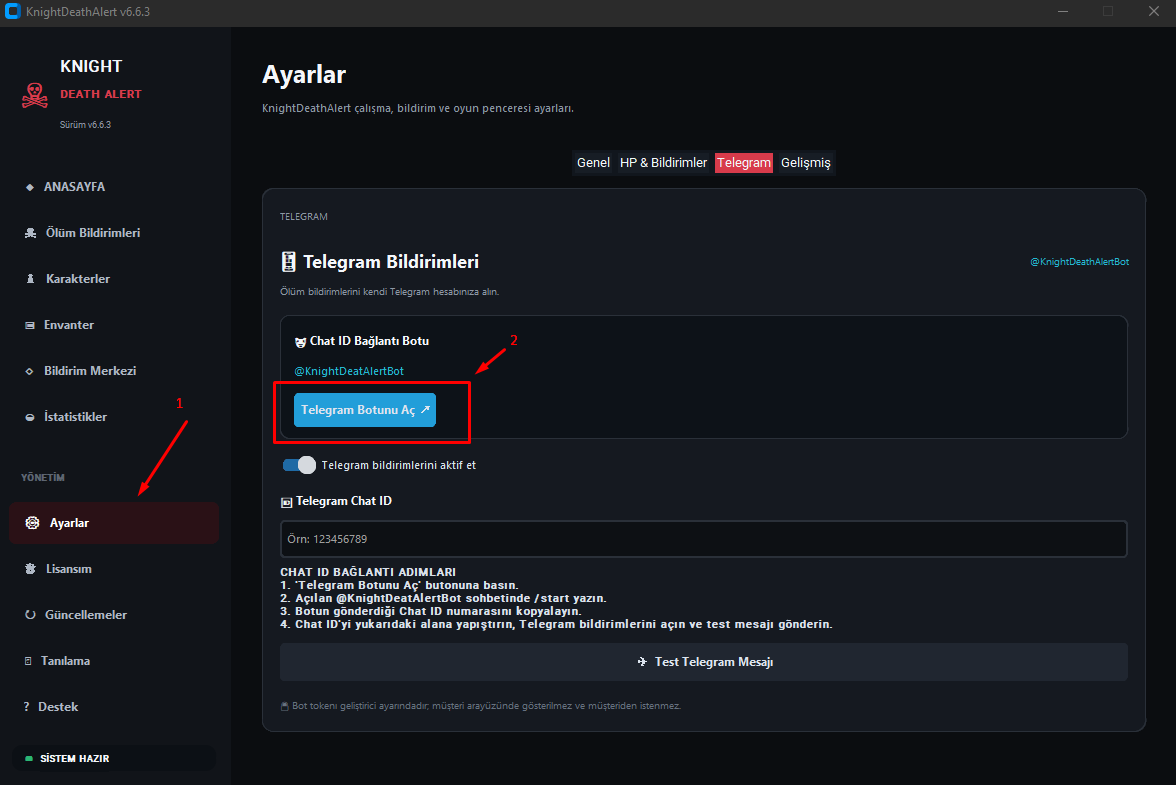Image resolution: width=1176 pixels, height=785 pixels.
Task: Select the Telegram tab
Action: (743, 163)
